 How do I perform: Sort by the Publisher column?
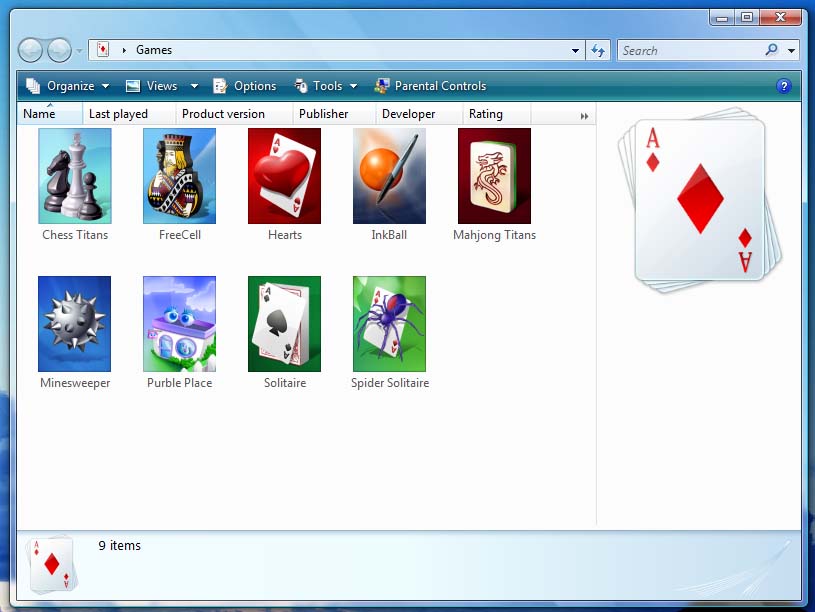click(334, 114)
